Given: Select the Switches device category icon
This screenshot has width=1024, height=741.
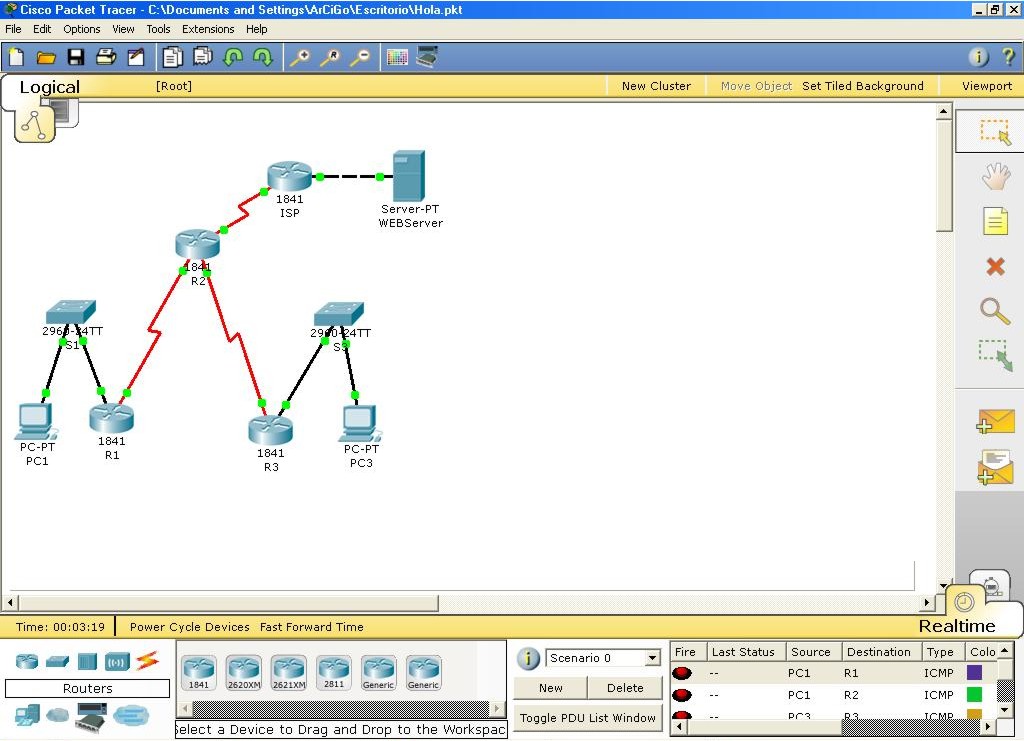Looking at the screenshot, I should (x=57, y=661).
